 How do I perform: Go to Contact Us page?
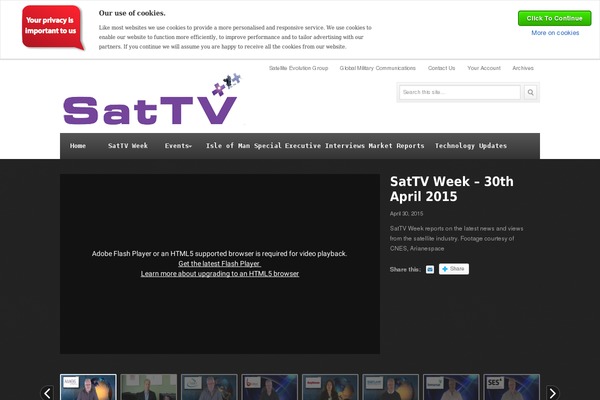[441, 68]
